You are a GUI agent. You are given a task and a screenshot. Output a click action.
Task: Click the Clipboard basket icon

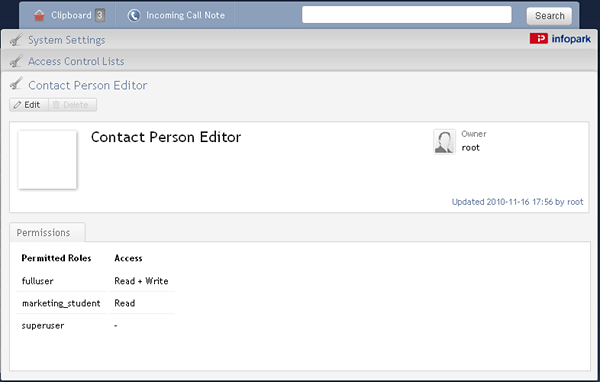pos(39,15)
